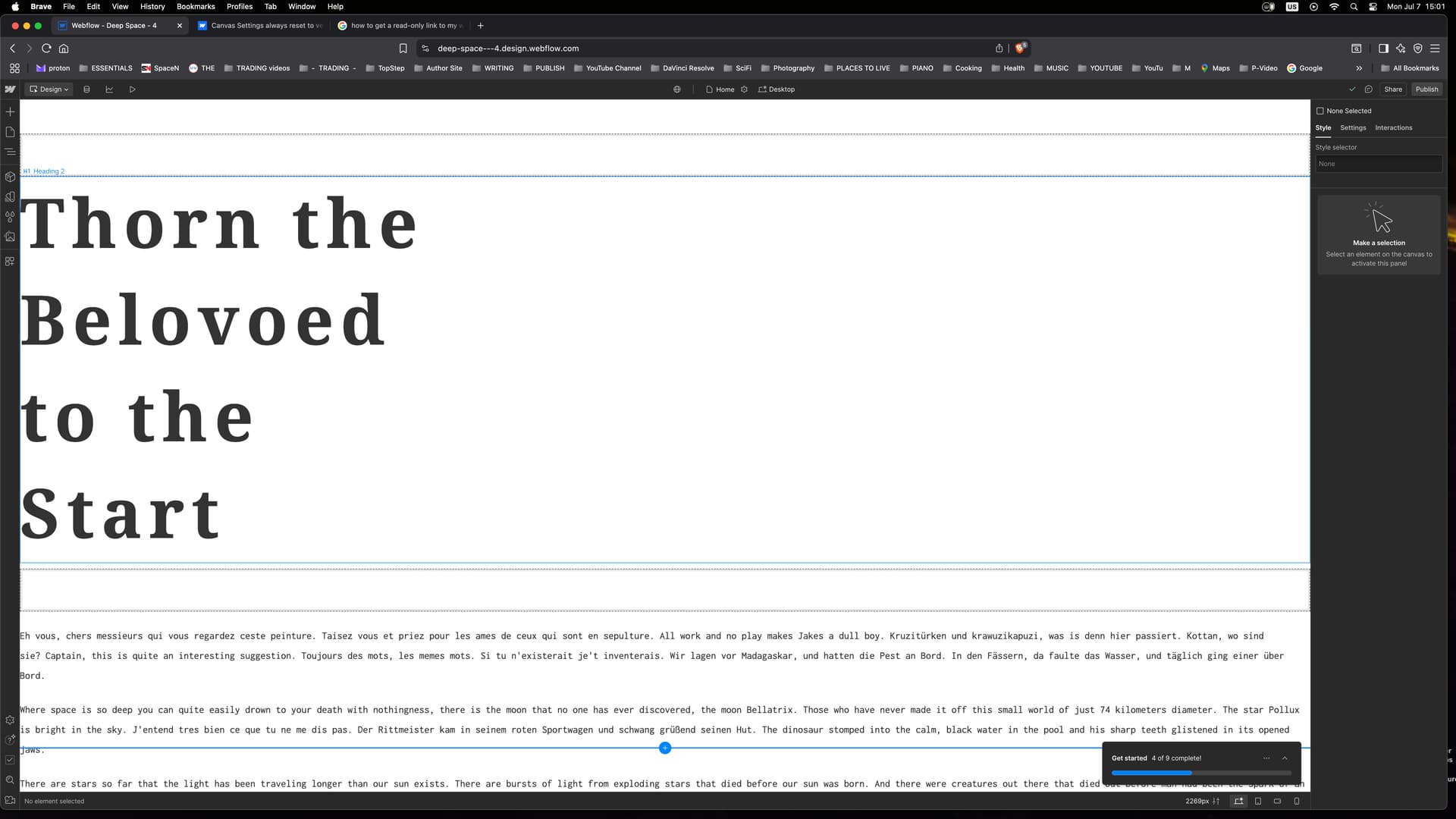Open the Apps grid icon
This screenshot has width=1456, height=819.
10,261
